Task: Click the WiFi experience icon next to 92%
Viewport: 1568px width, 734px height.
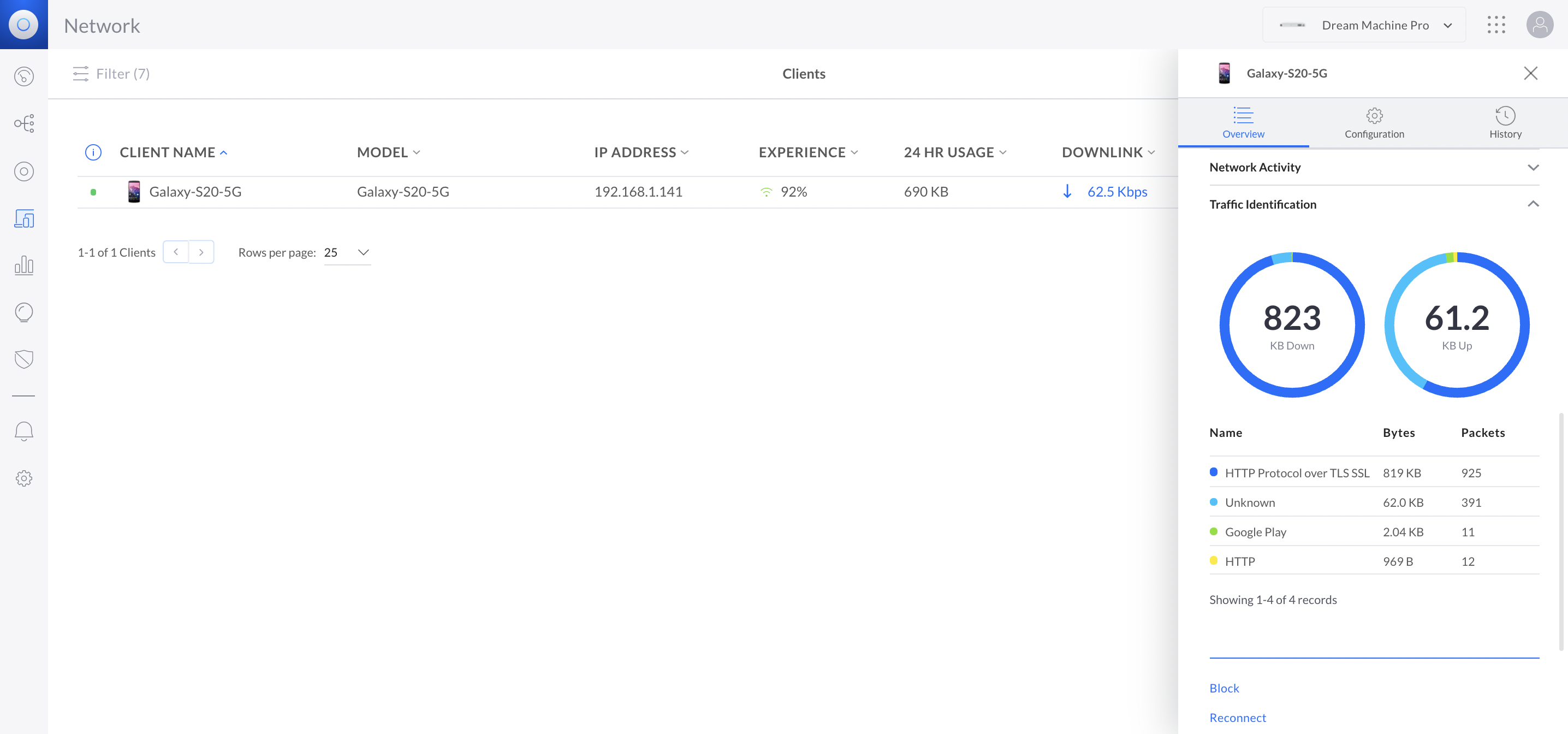Action: pos(767,192)
